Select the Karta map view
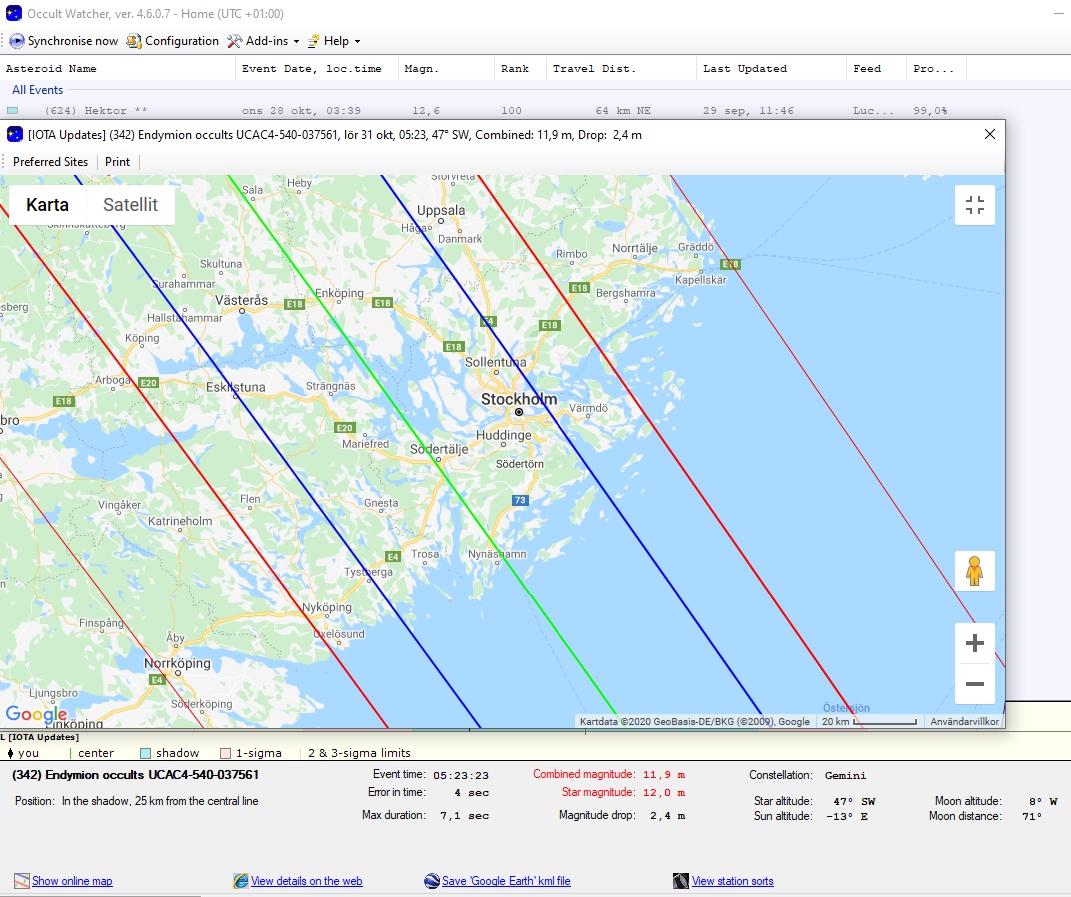1071x897 pixels. tap(47, 205)
